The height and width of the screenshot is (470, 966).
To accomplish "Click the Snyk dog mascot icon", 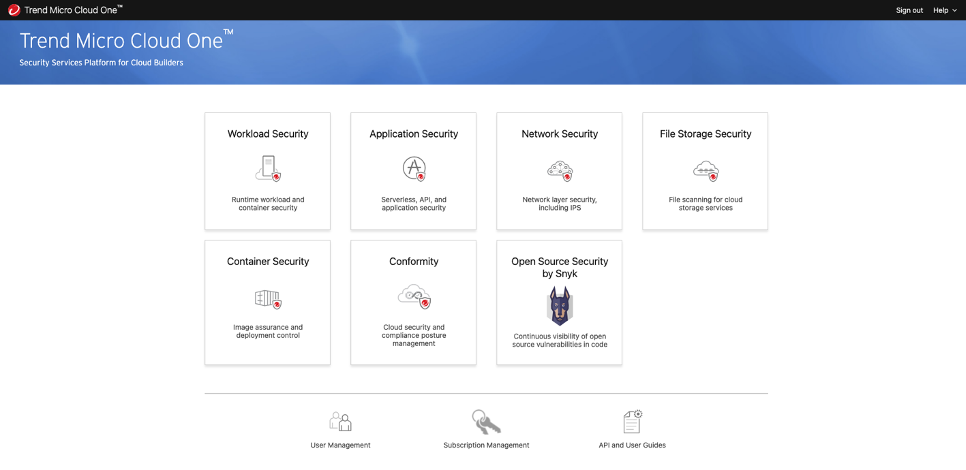I will (560, 306).
